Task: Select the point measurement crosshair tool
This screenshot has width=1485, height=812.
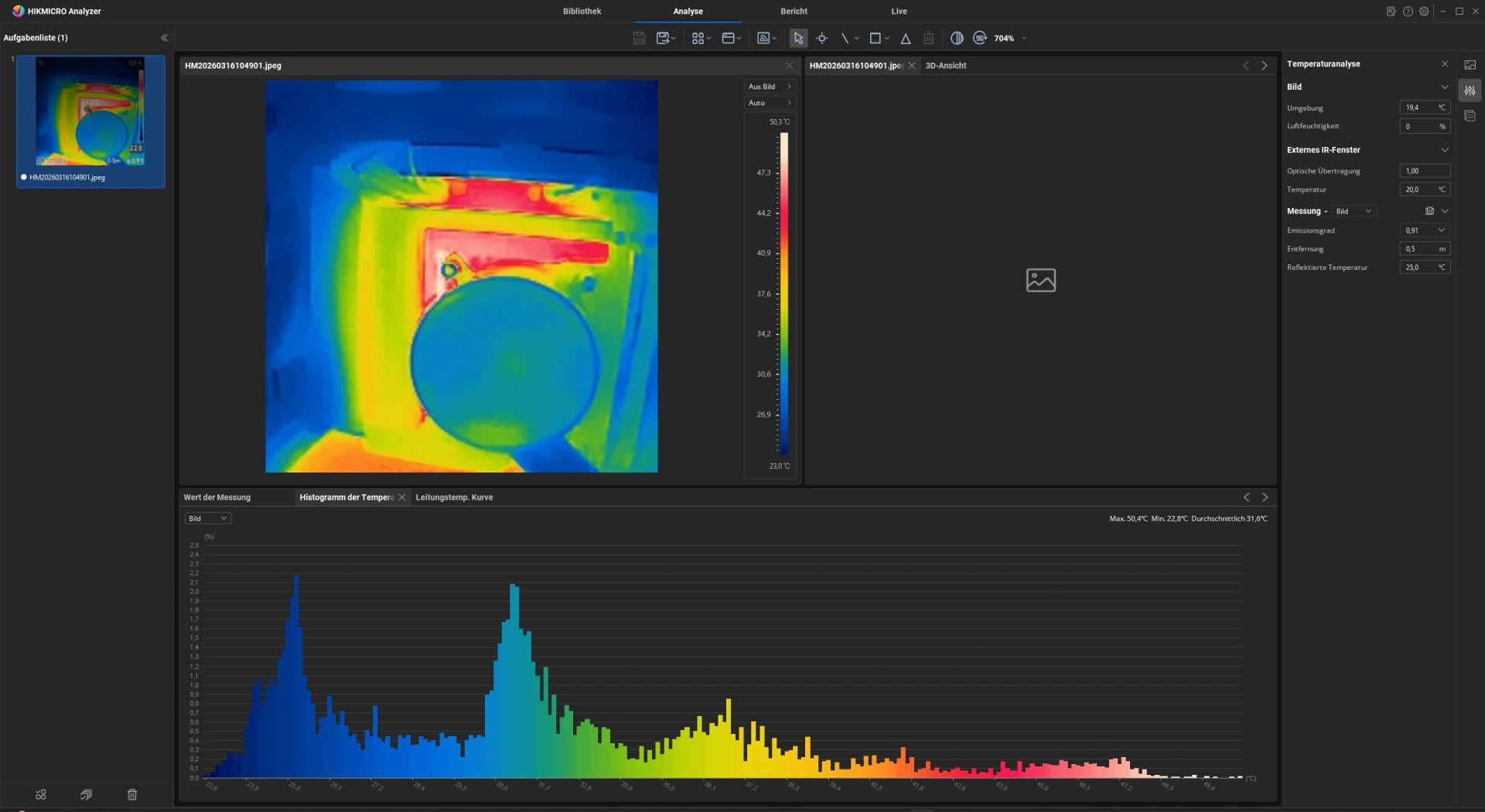Action: click(x=821, y=38)
